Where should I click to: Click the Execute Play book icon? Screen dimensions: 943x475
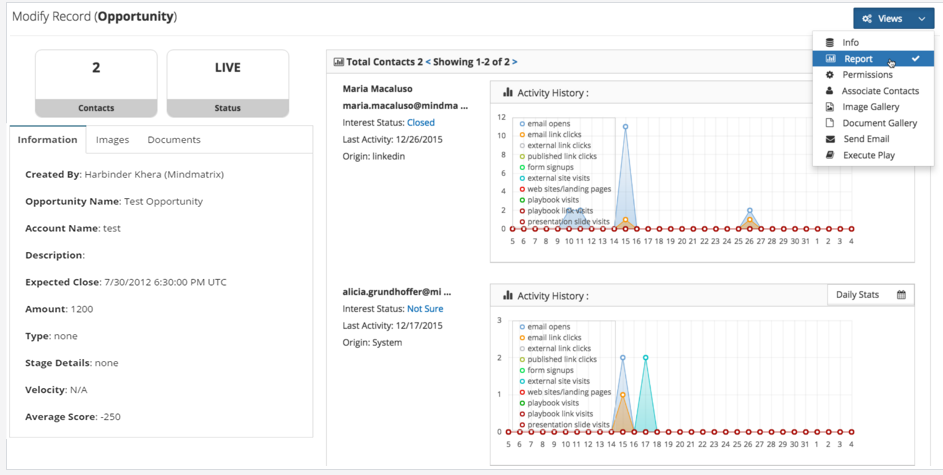coord(830,155)
